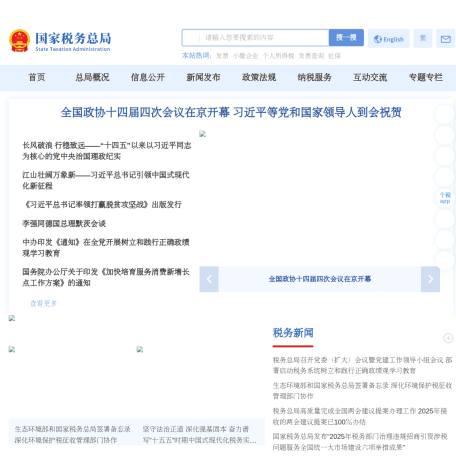Select hot keyword 小微企业
456x456 pixels.
point(245,56)
